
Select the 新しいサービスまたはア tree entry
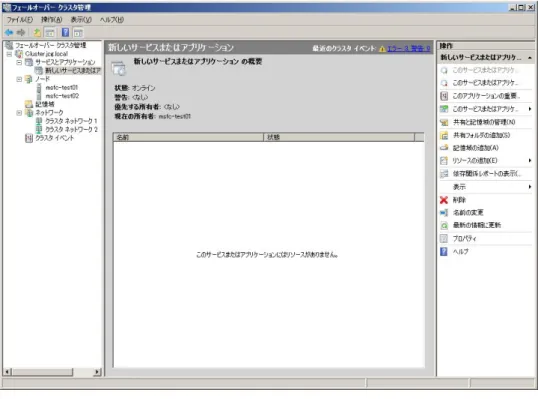(73, 71)
